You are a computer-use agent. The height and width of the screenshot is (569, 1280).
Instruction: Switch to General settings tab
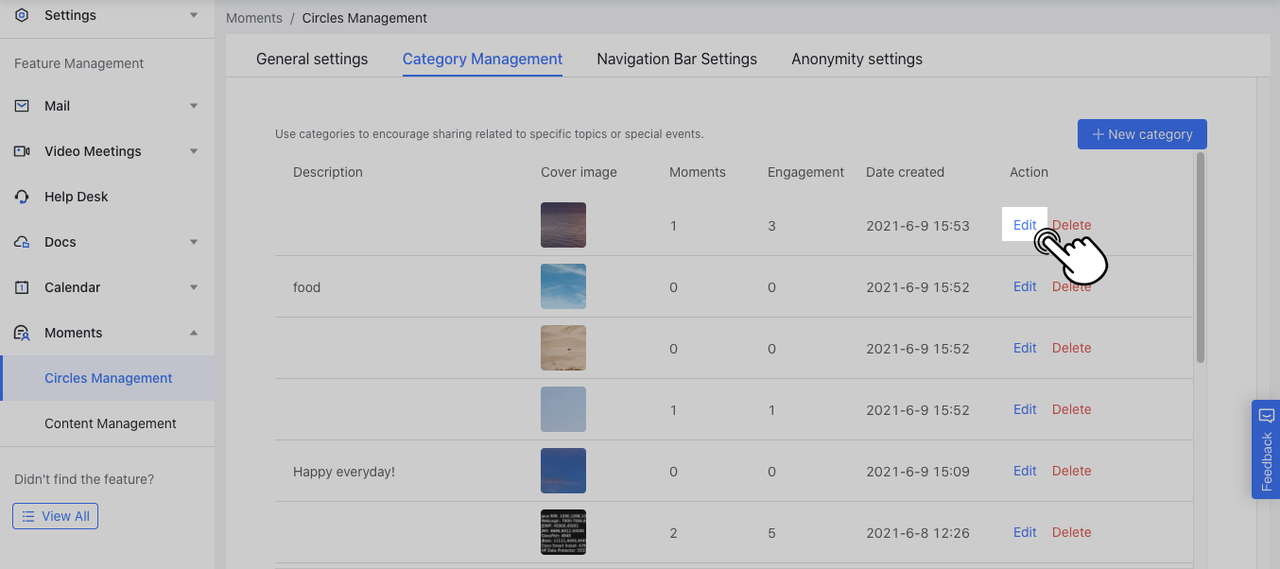[312, 59]
